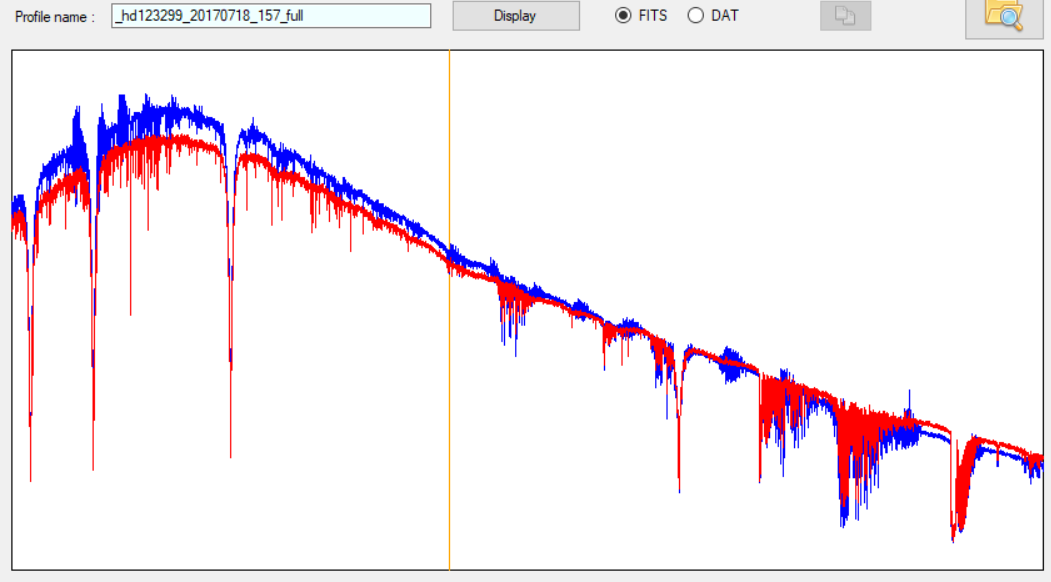This screenshot has width=1051, height=582.
Task: Click the 'Profile name :' label
Action: click(x=55, y=17)
